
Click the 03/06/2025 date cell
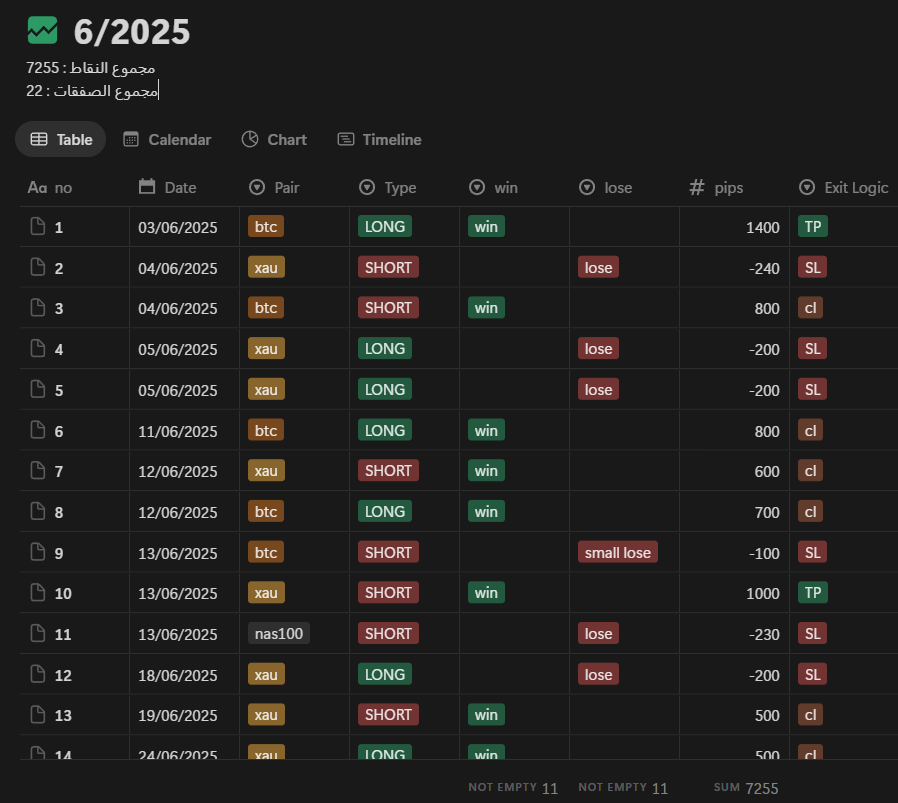click(x=177, y=227)
